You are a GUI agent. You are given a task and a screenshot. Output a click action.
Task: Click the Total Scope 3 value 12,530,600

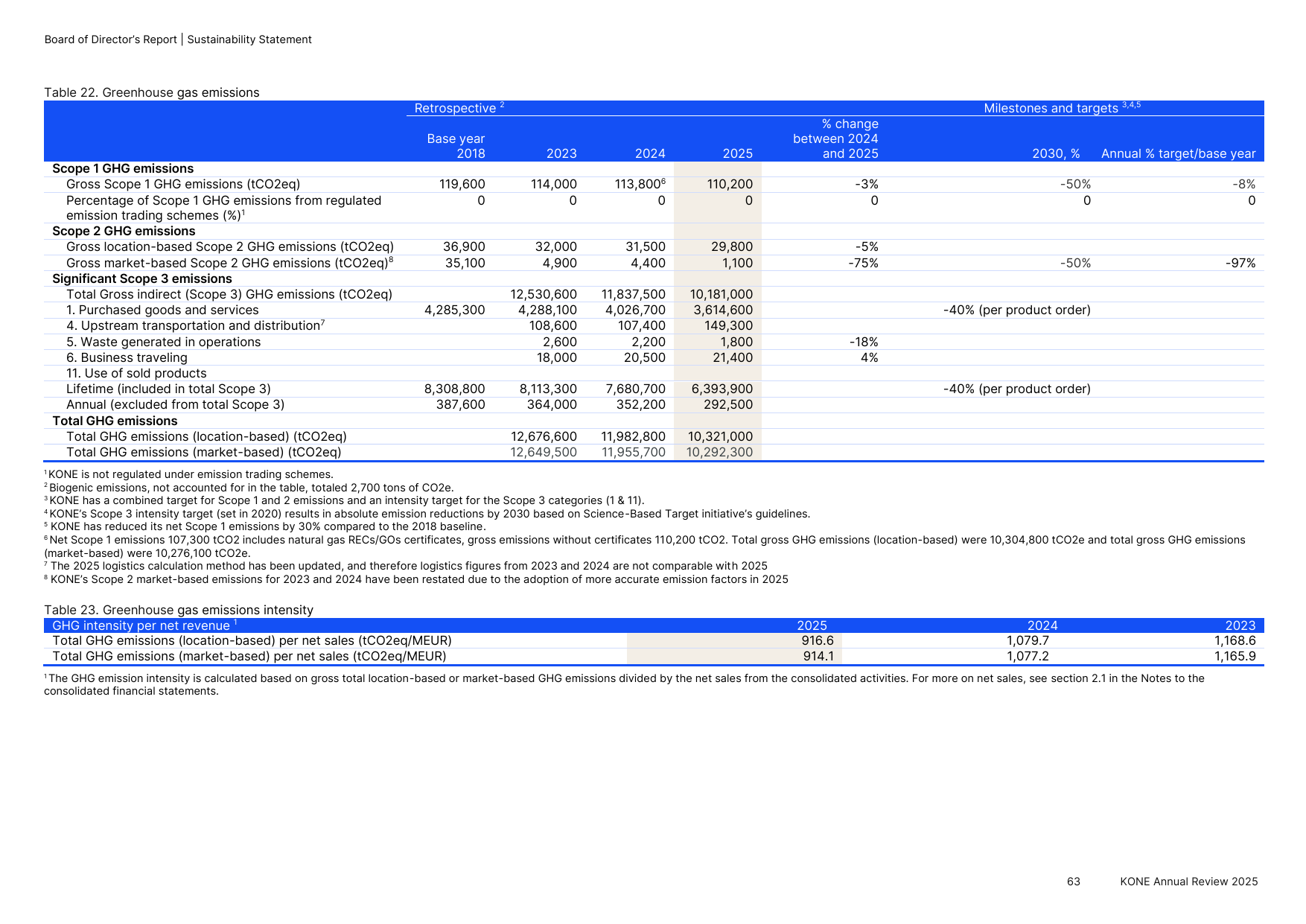tap(544, 295)
